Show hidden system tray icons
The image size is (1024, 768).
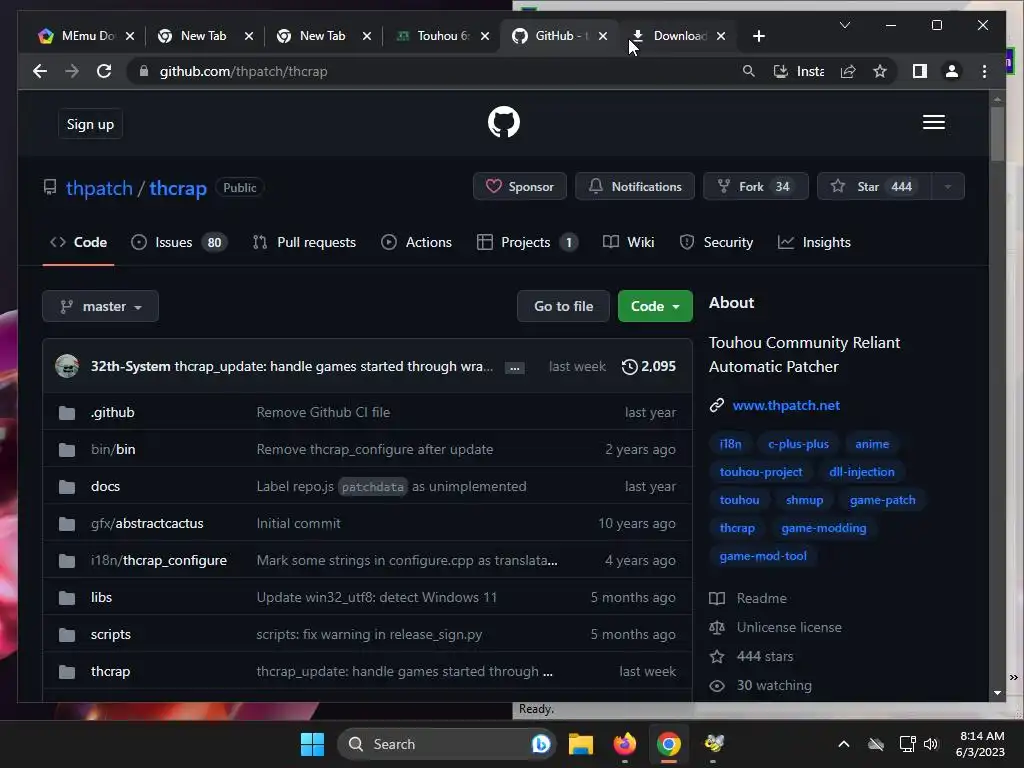point(844,744)
